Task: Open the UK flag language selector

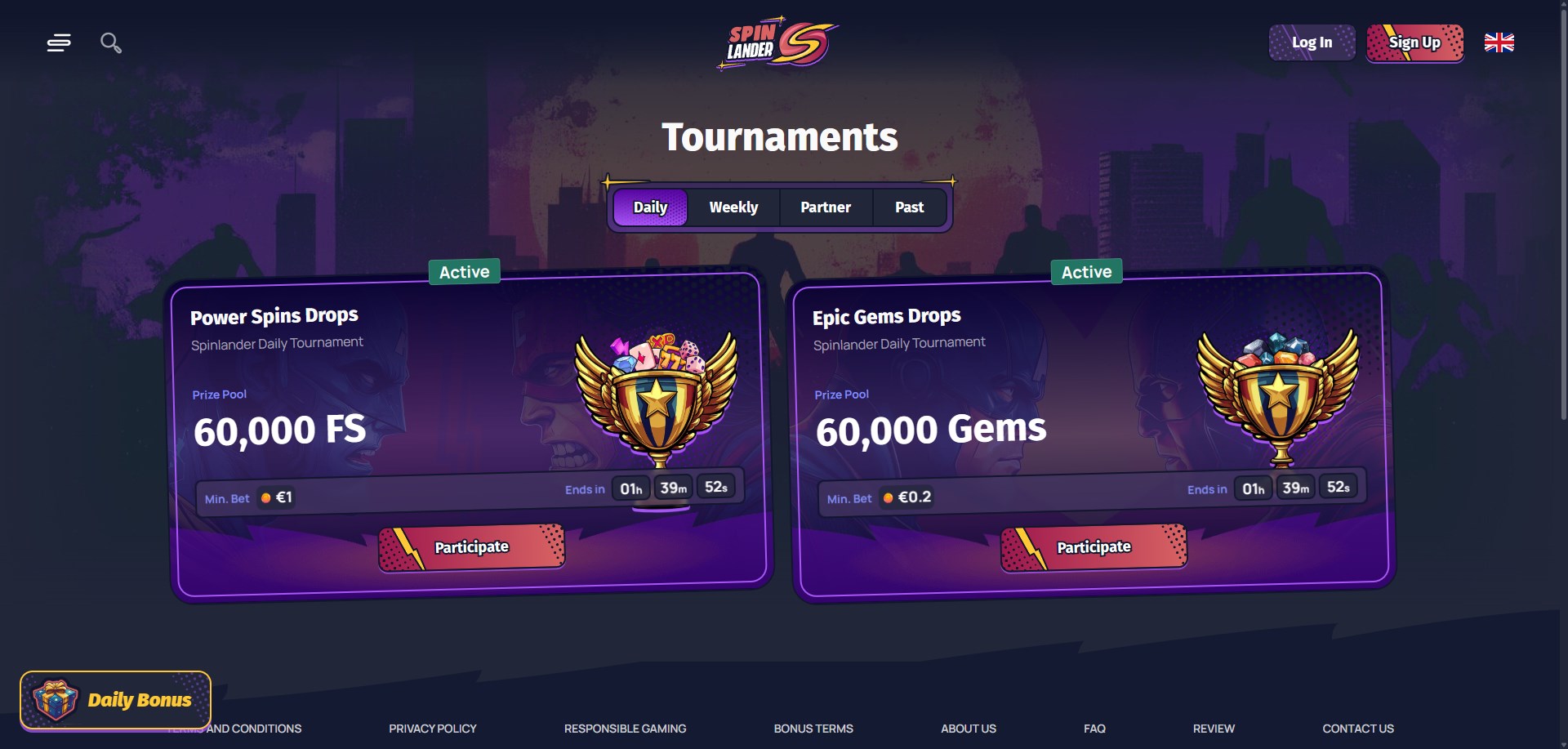Action: click(1499, 42)
